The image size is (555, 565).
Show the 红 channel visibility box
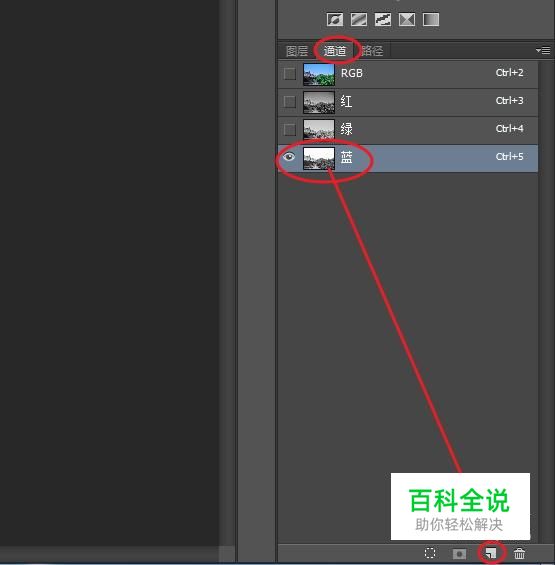click(290, 102)
